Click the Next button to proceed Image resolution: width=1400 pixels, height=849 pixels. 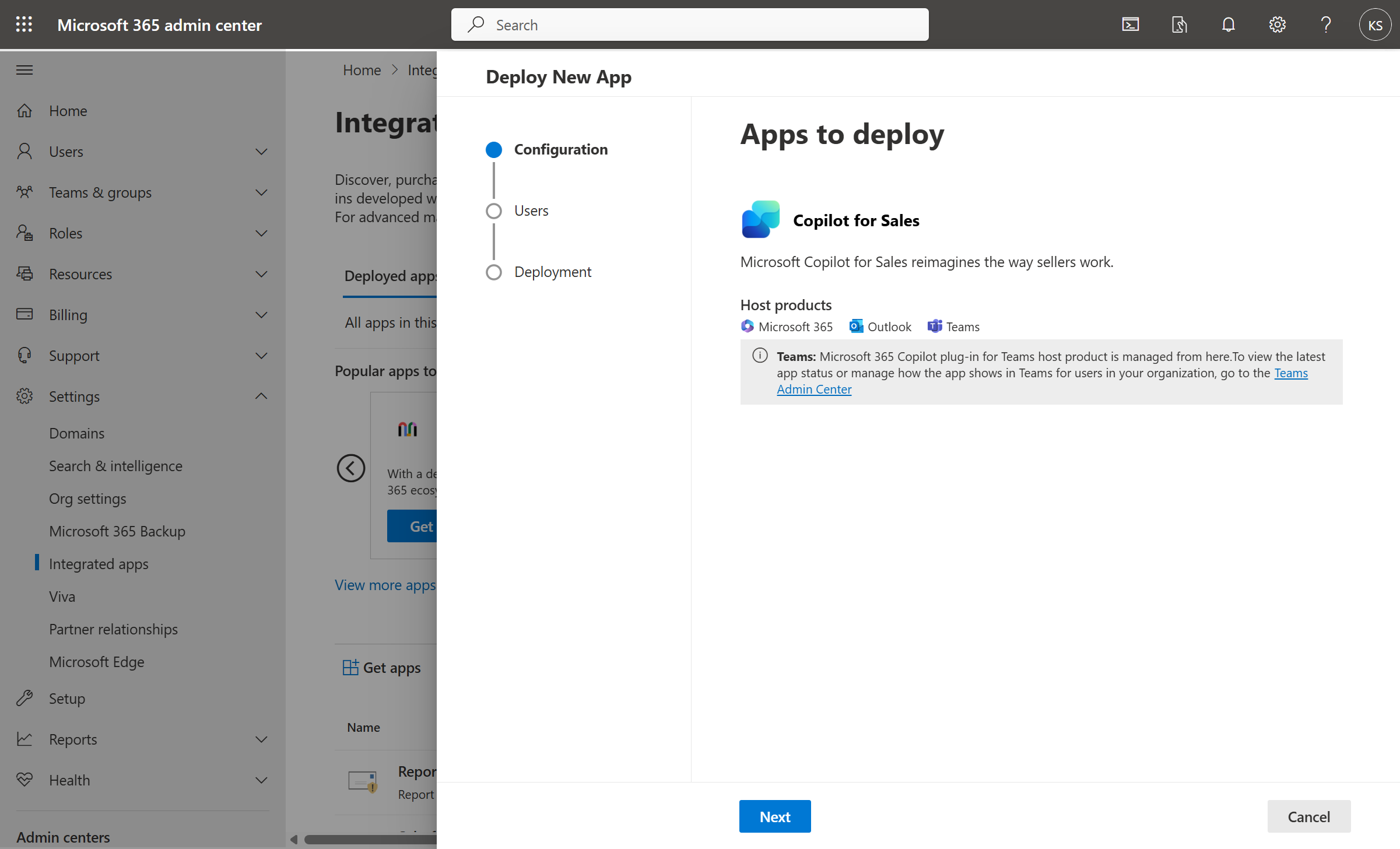tap(775, 815)
